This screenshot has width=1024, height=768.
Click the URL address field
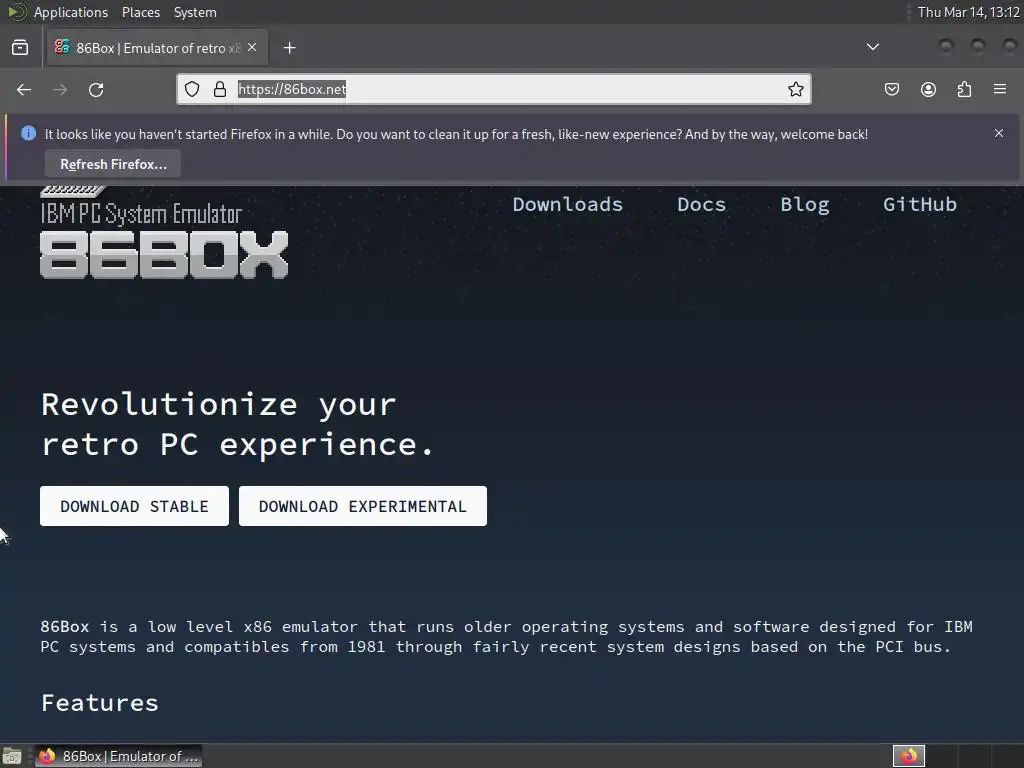point(494,89)
